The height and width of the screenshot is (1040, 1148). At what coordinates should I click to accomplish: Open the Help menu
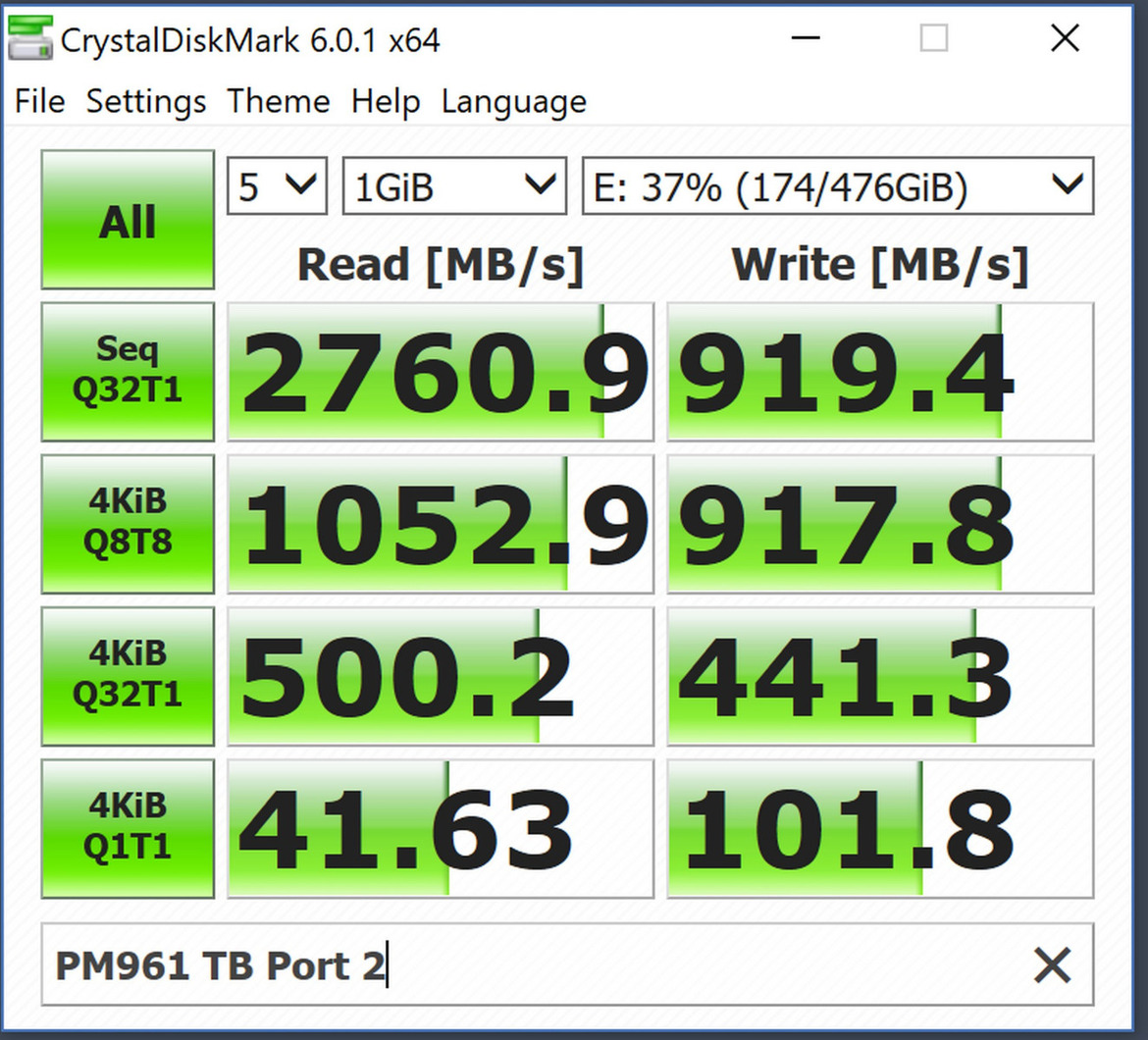385,102
